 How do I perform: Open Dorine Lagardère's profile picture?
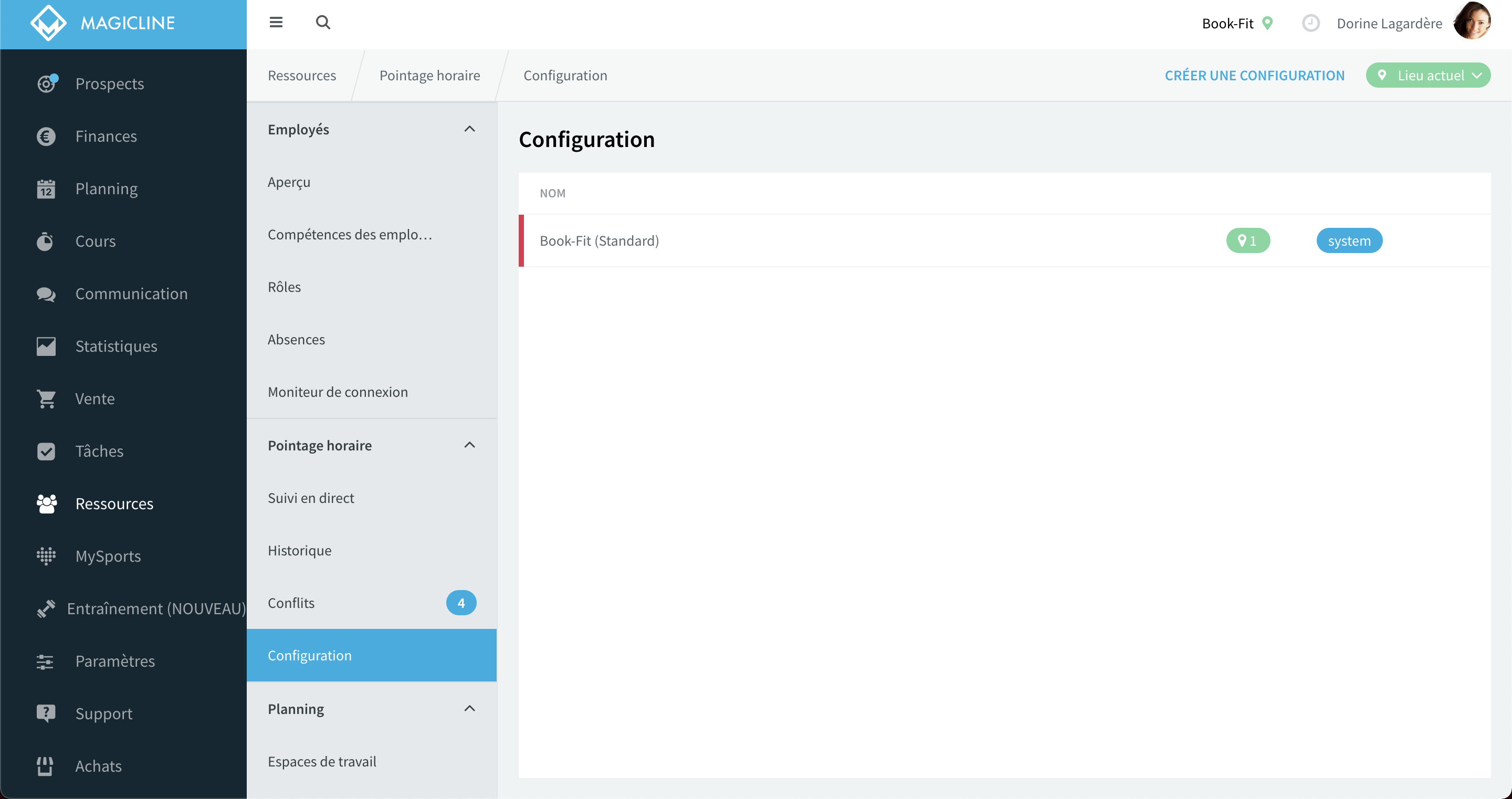[1472, 22]
